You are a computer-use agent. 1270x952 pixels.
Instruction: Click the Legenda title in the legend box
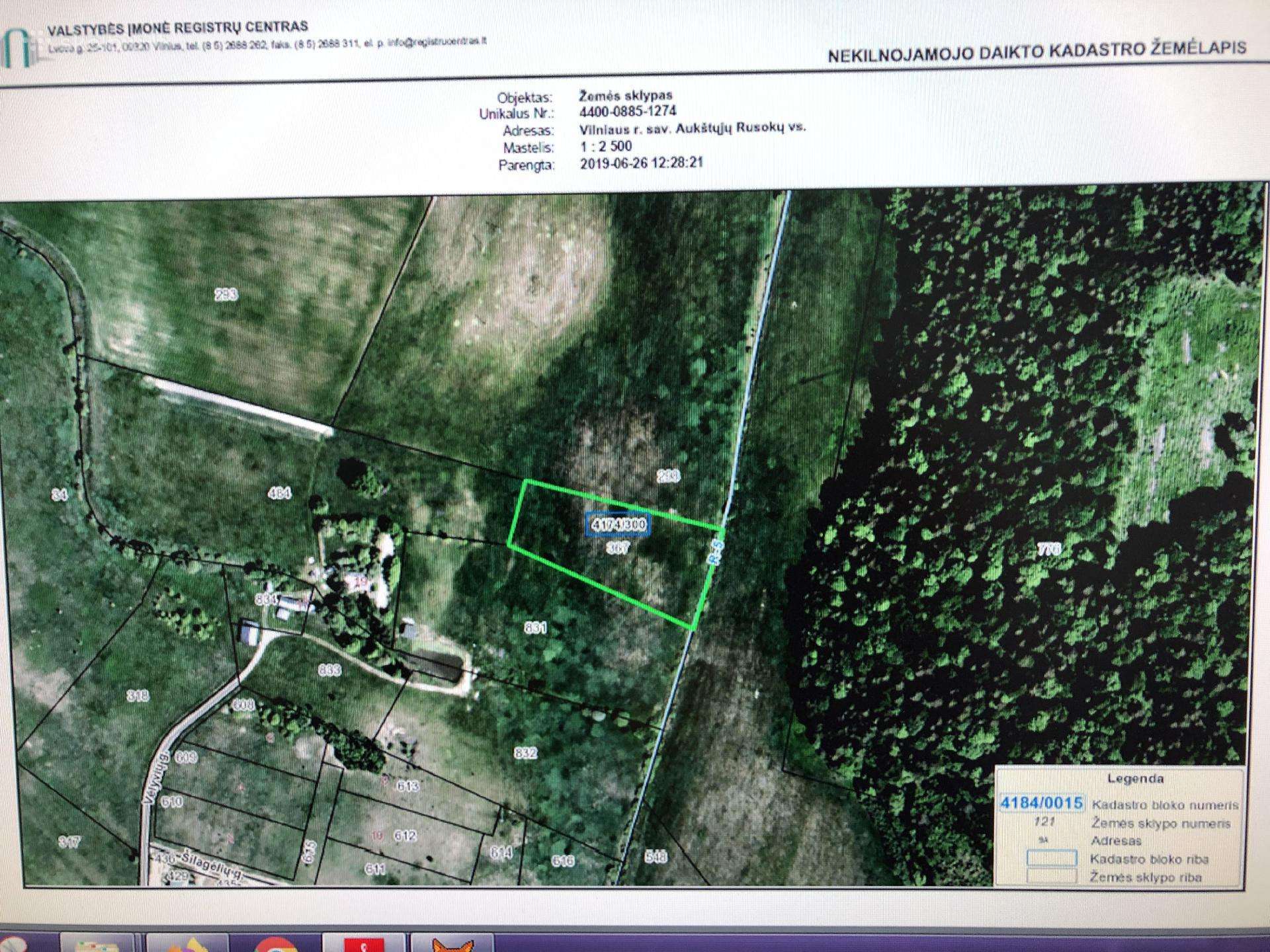(x=1135, y=778)
